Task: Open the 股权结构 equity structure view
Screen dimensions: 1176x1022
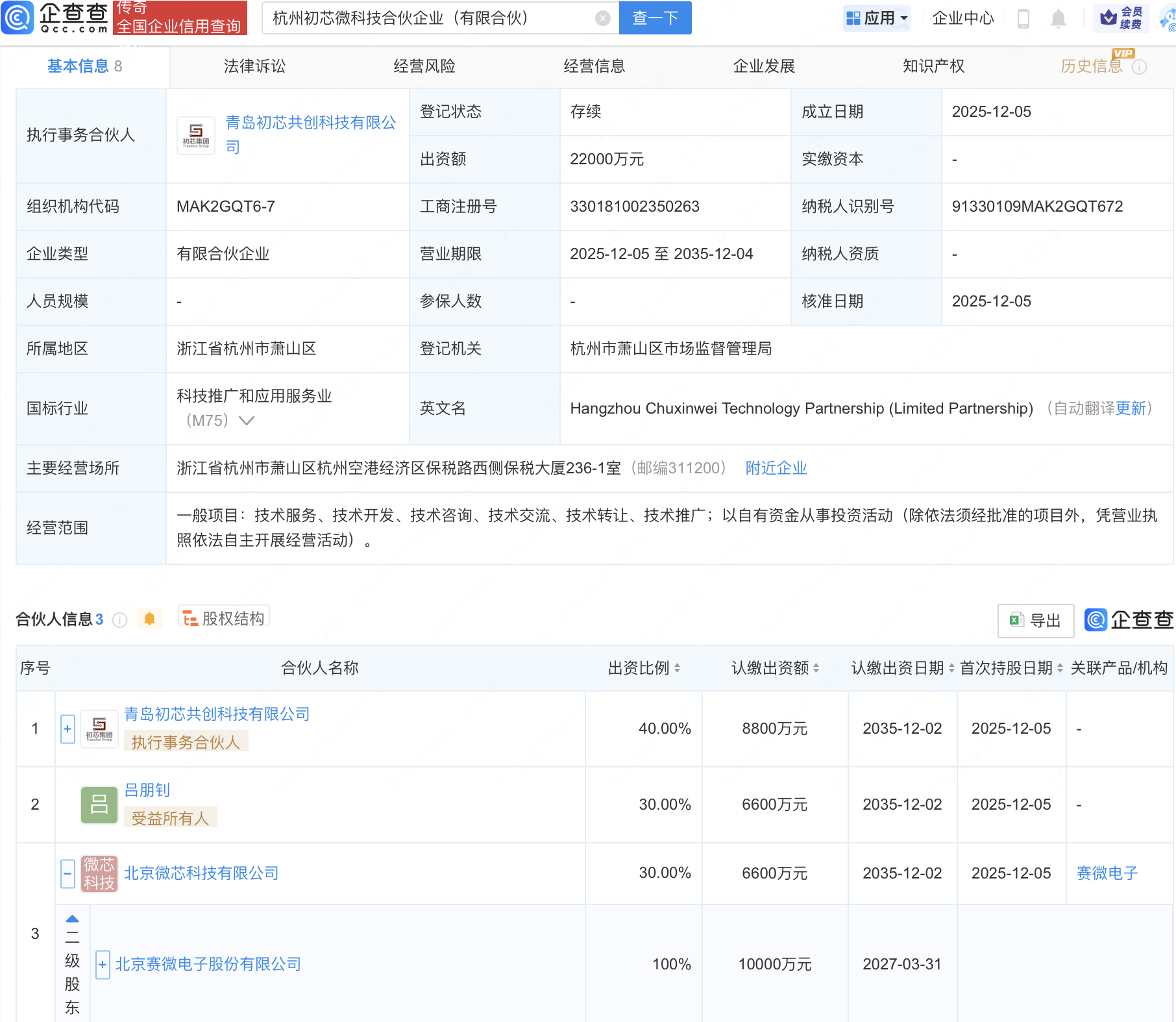Action: [224, 617]
